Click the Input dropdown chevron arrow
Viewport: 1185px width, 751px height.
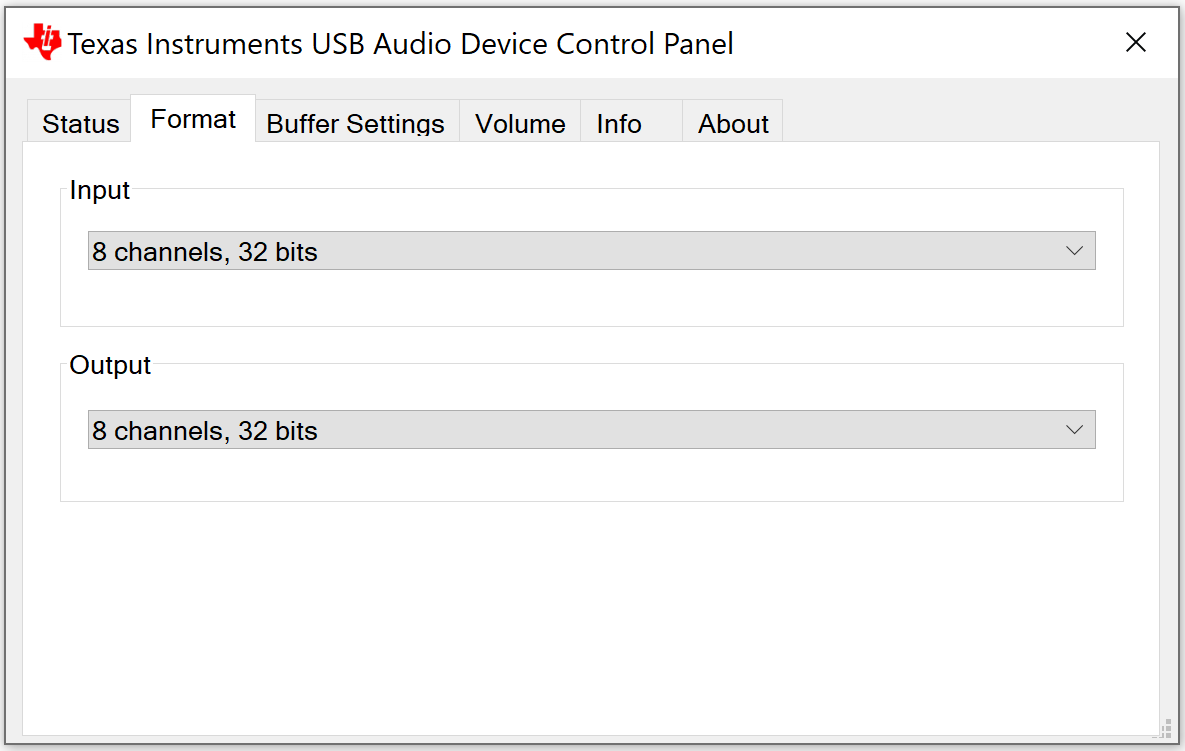click(1075, 251)
